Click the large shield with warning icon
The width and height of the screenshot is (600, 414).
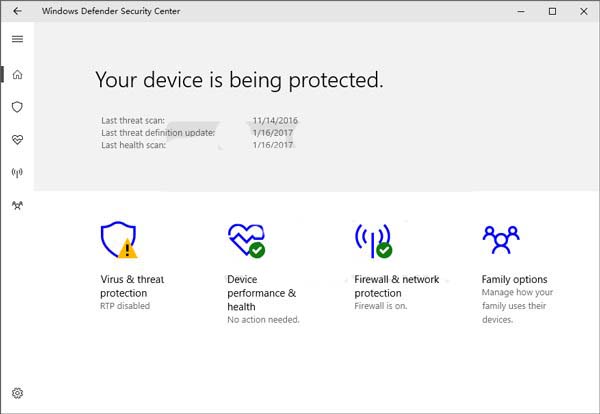tap(119, 240)
